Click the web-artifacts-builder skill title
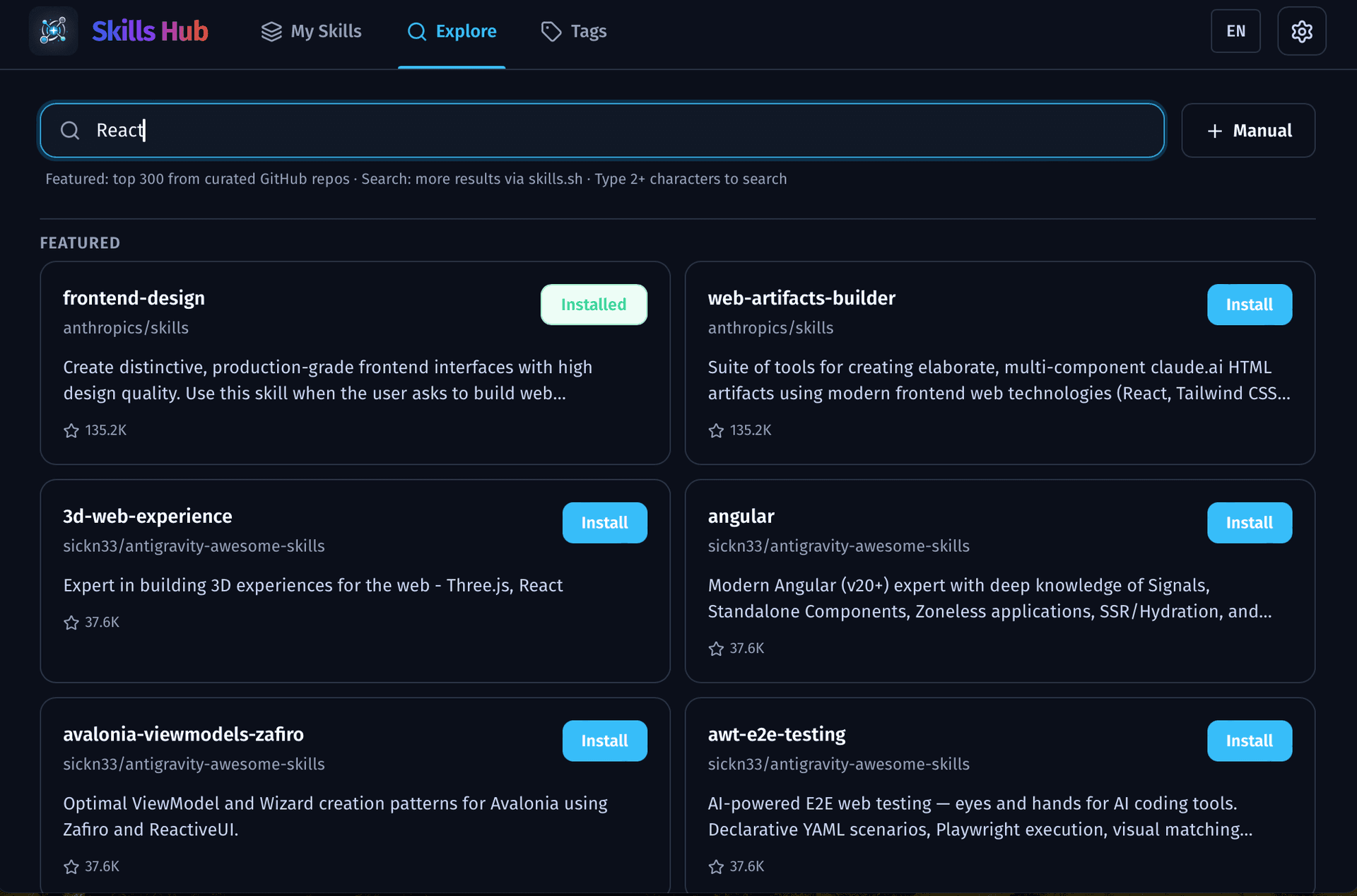This screenshot has width=1357, height=896. [801, 298]
